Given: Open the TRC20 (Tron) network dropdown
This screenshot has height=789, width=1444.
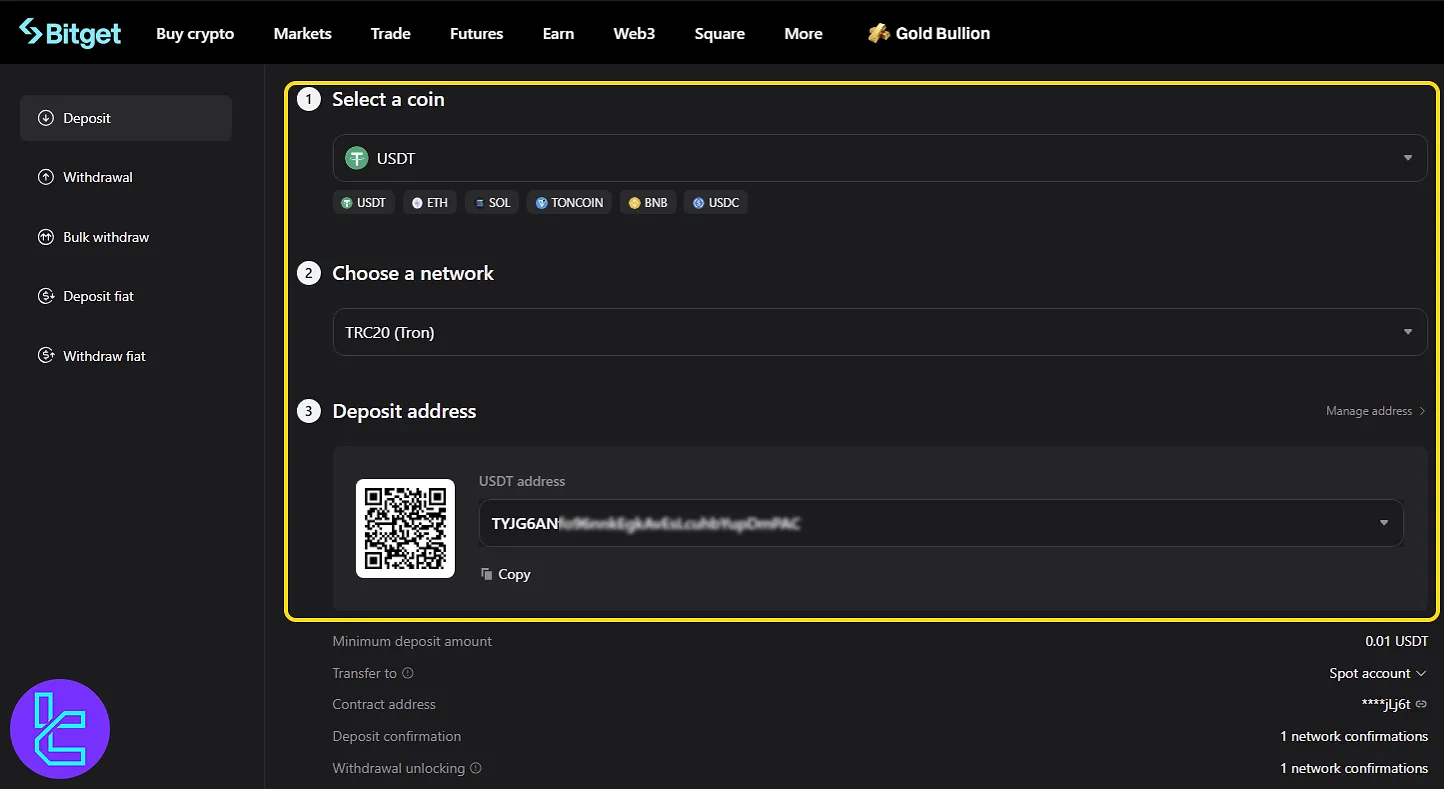Looking at the screenshot, I should point(879,332).
